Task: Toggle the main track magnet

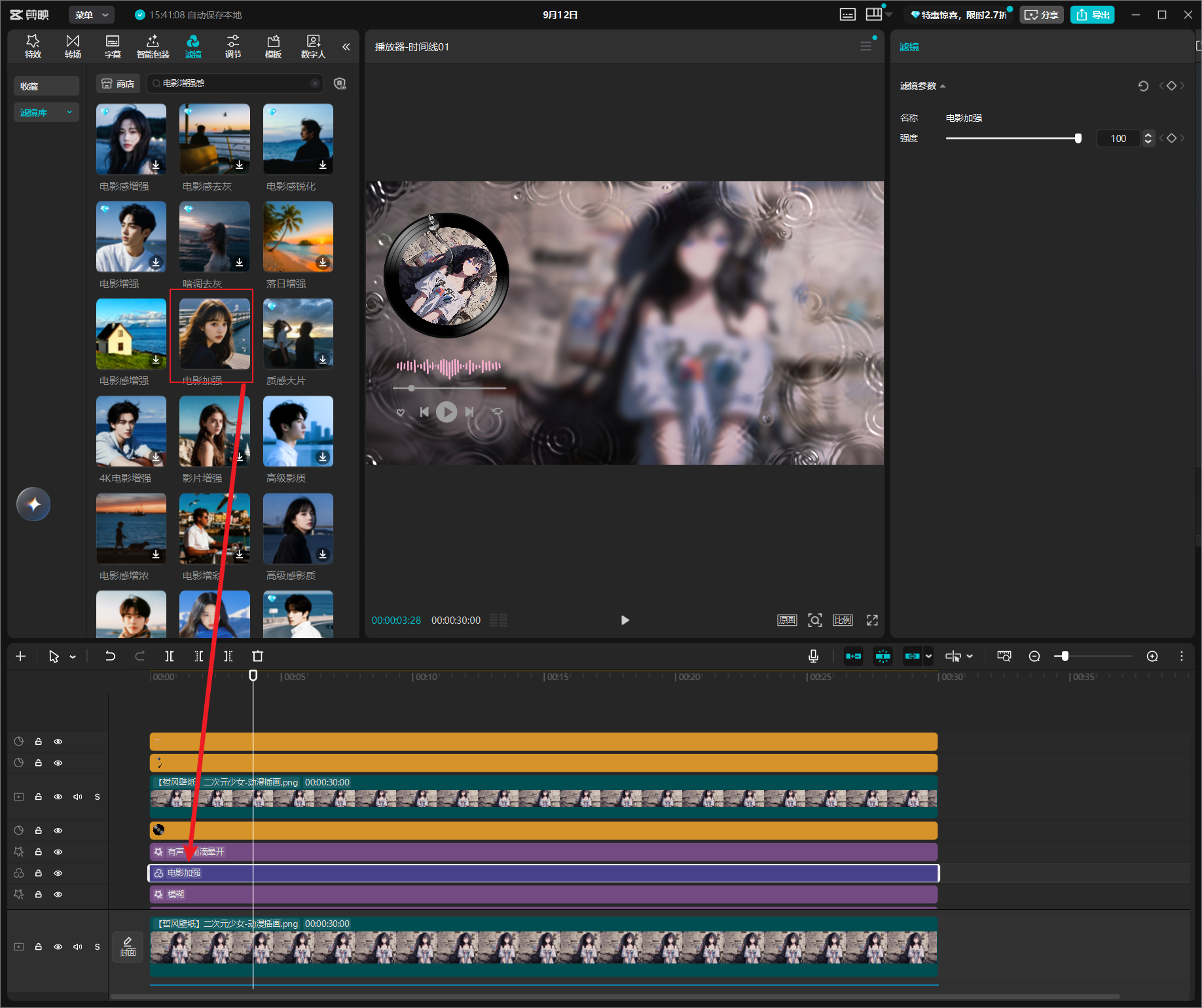Action: click(853, 656)
